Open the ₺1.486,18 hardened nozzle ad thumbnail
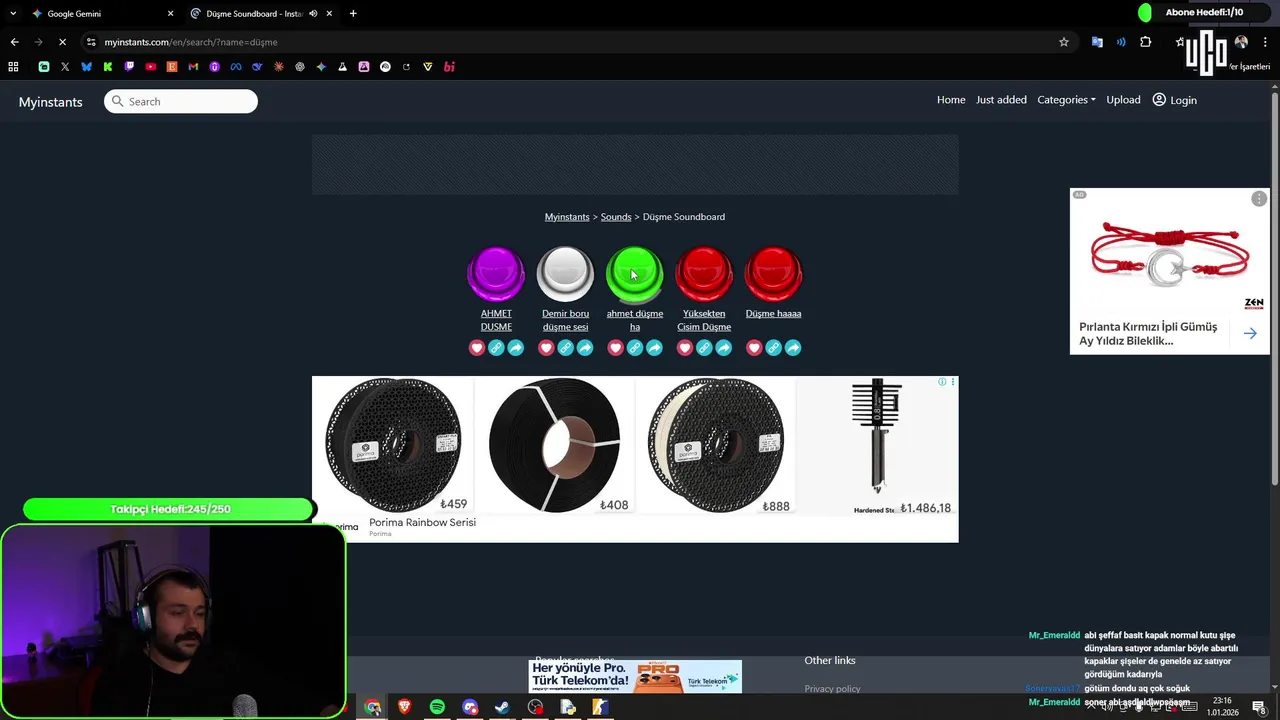This screenshot has height=720, width=1280. coord(877,446)
